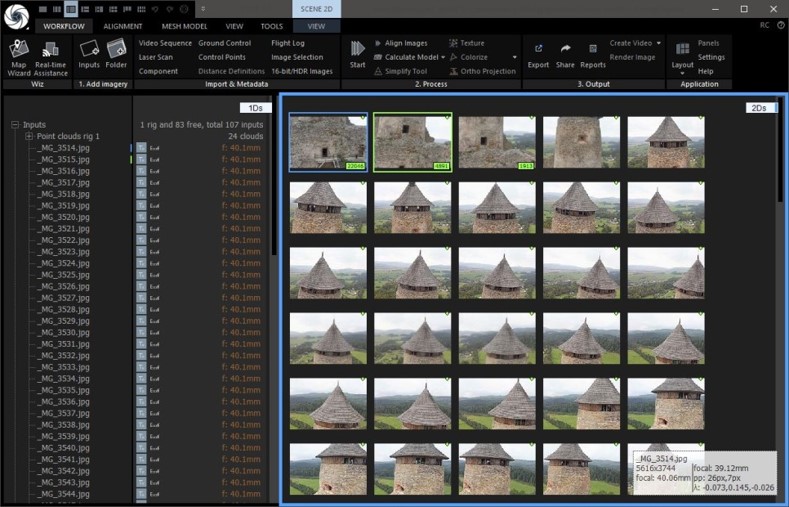Expand the Calculate Model dropdown
This screenshot has width=789, height=507.
[443, 58]
